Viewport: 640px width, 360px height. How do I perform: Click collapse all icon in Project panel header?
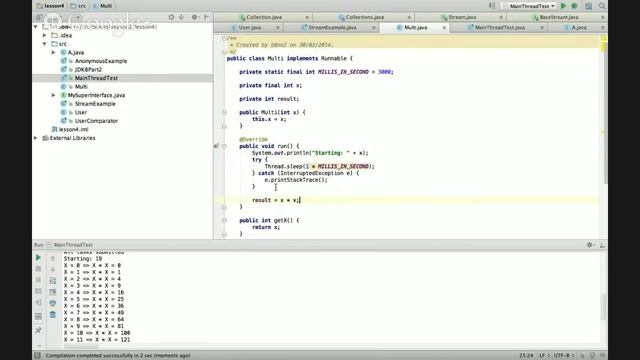(182, 17)
